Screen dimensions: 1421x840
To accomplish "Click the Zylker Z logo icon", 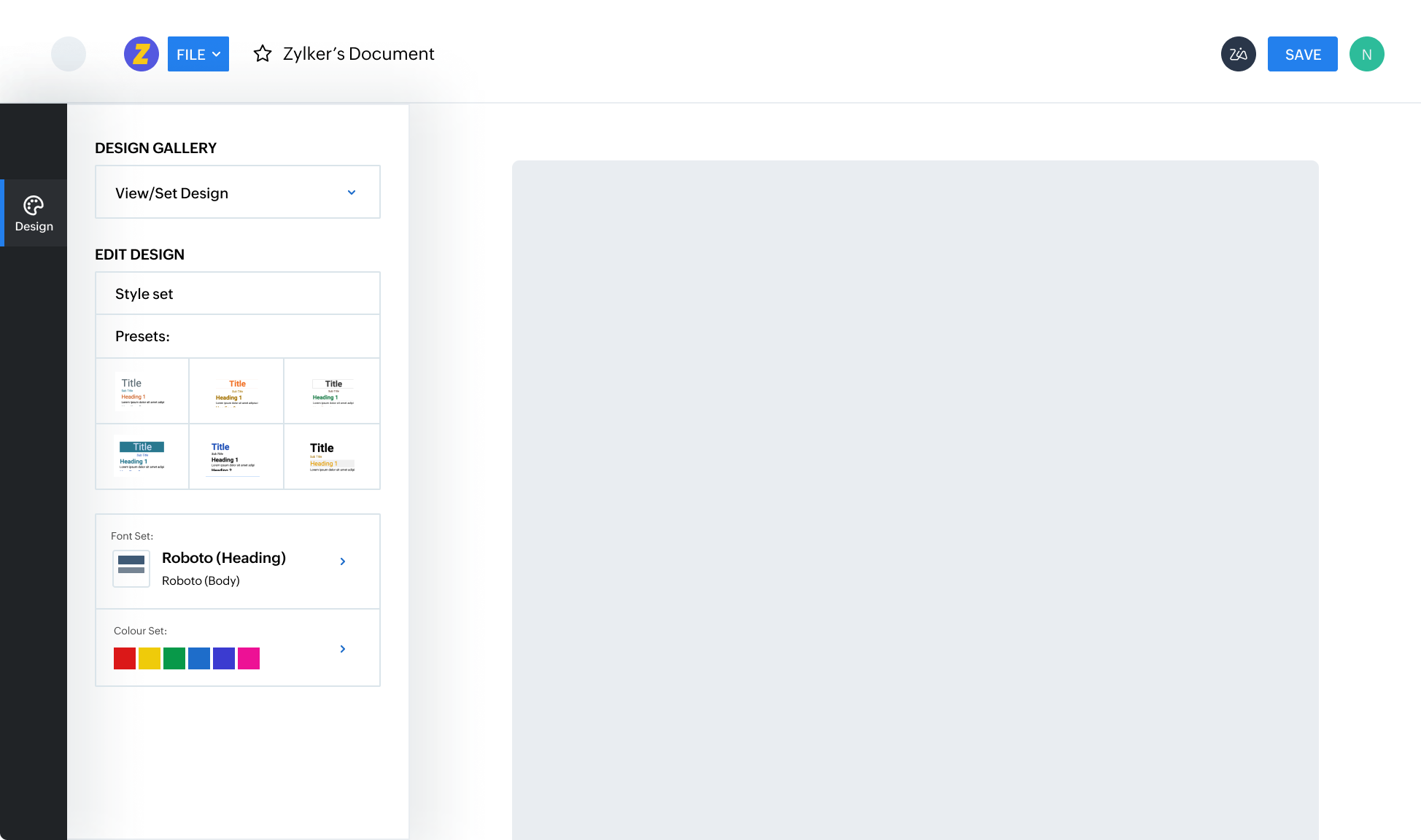I will (x=142, y=54).
